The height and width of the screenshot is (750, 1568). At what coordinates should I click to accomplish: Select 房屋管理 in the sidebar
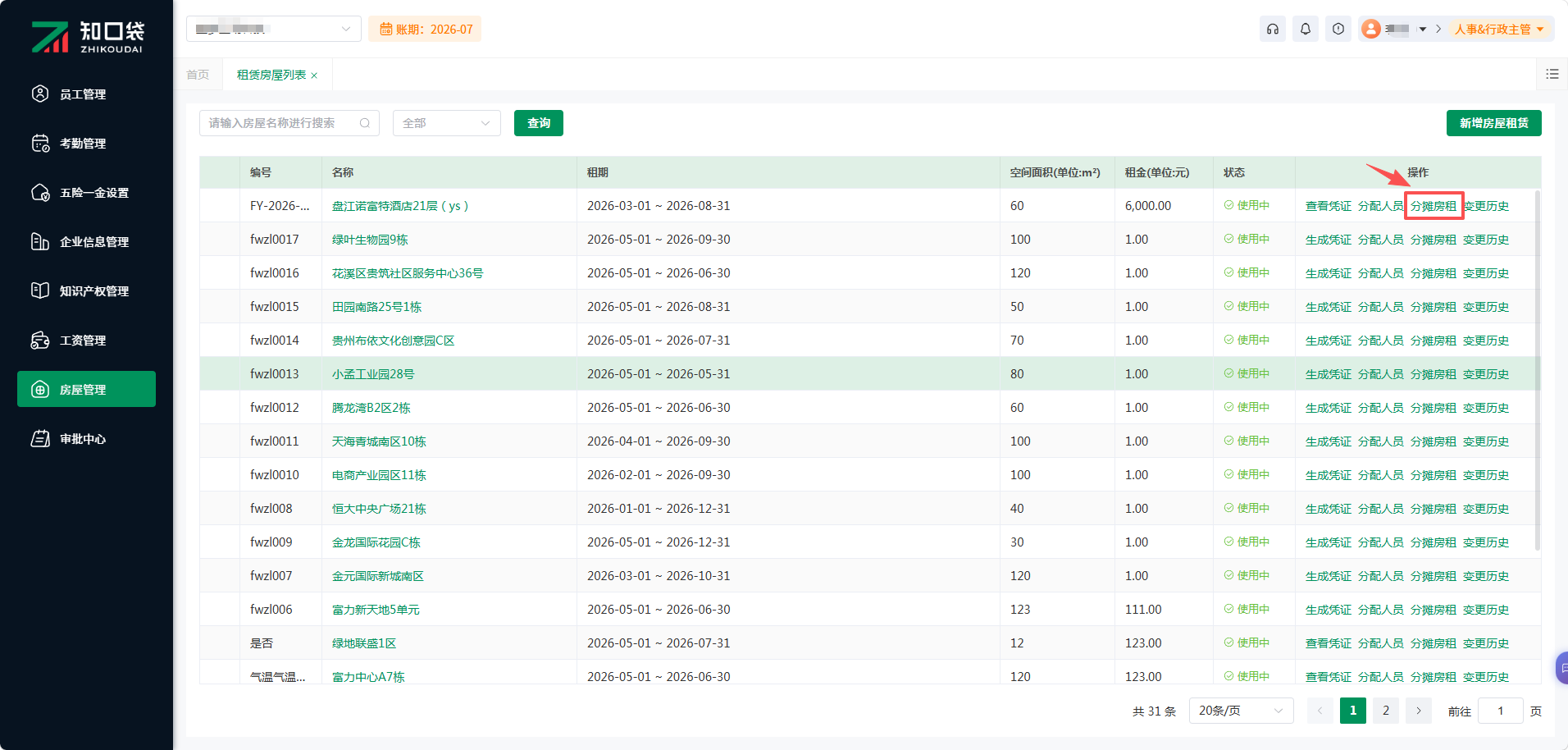tap(86, 389)
